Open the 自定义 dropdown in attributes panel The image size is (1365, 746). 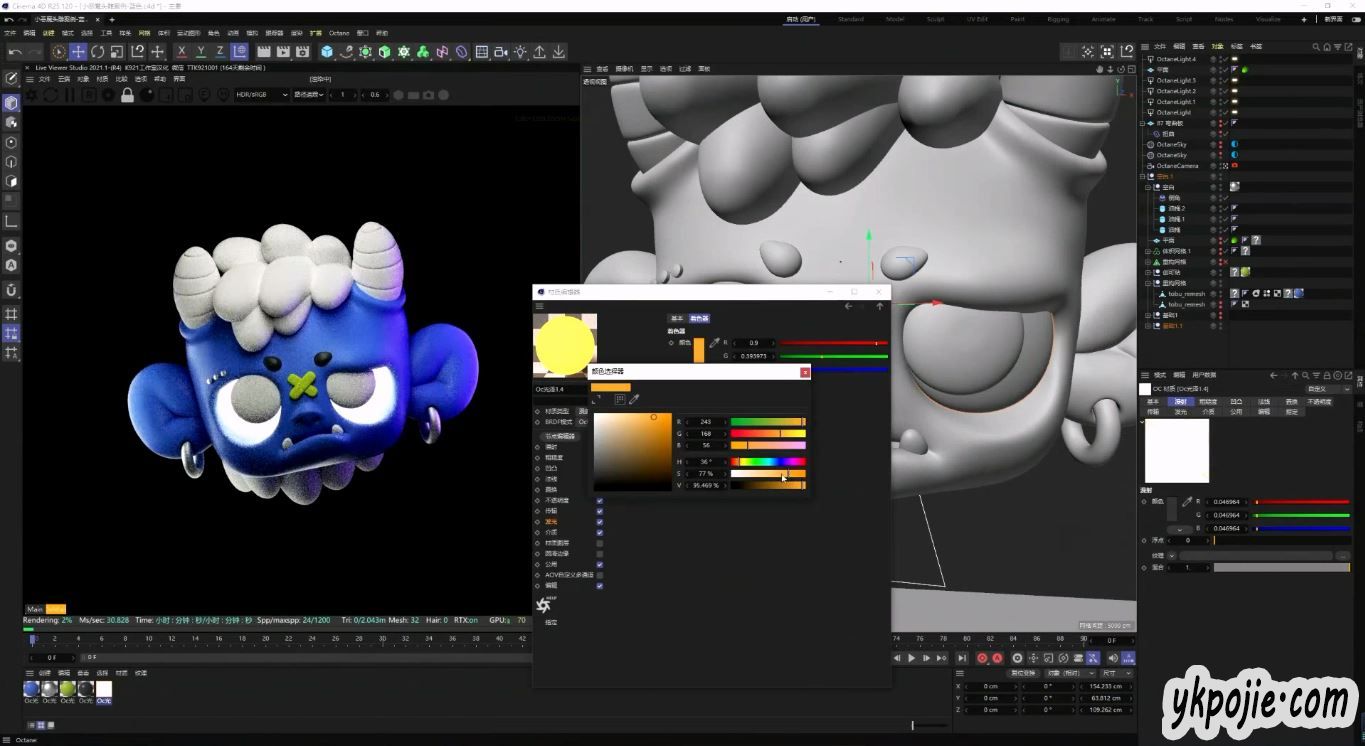(1328, 389)
